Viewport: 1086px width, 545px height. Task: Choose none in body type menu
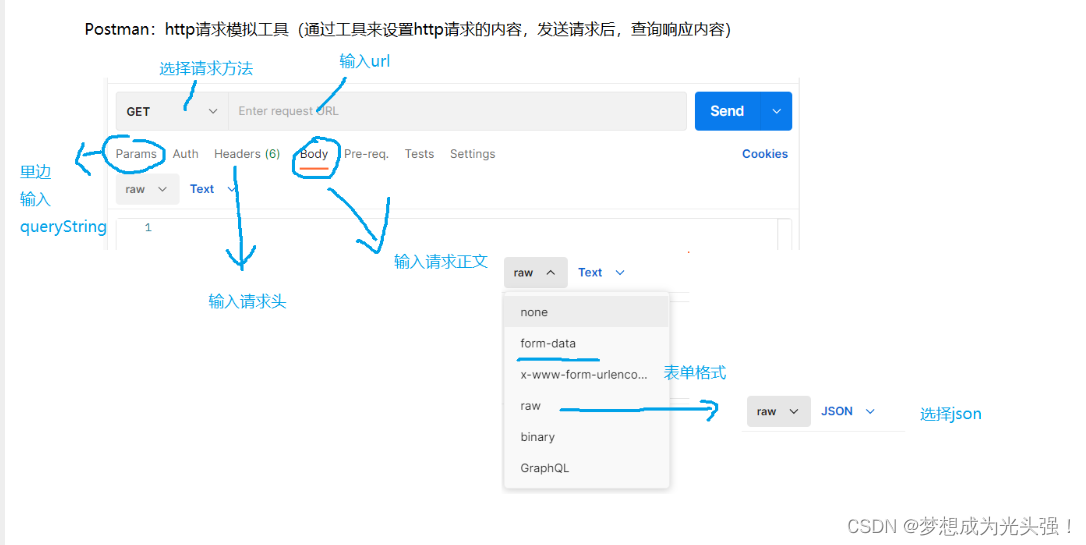[587, 312]
